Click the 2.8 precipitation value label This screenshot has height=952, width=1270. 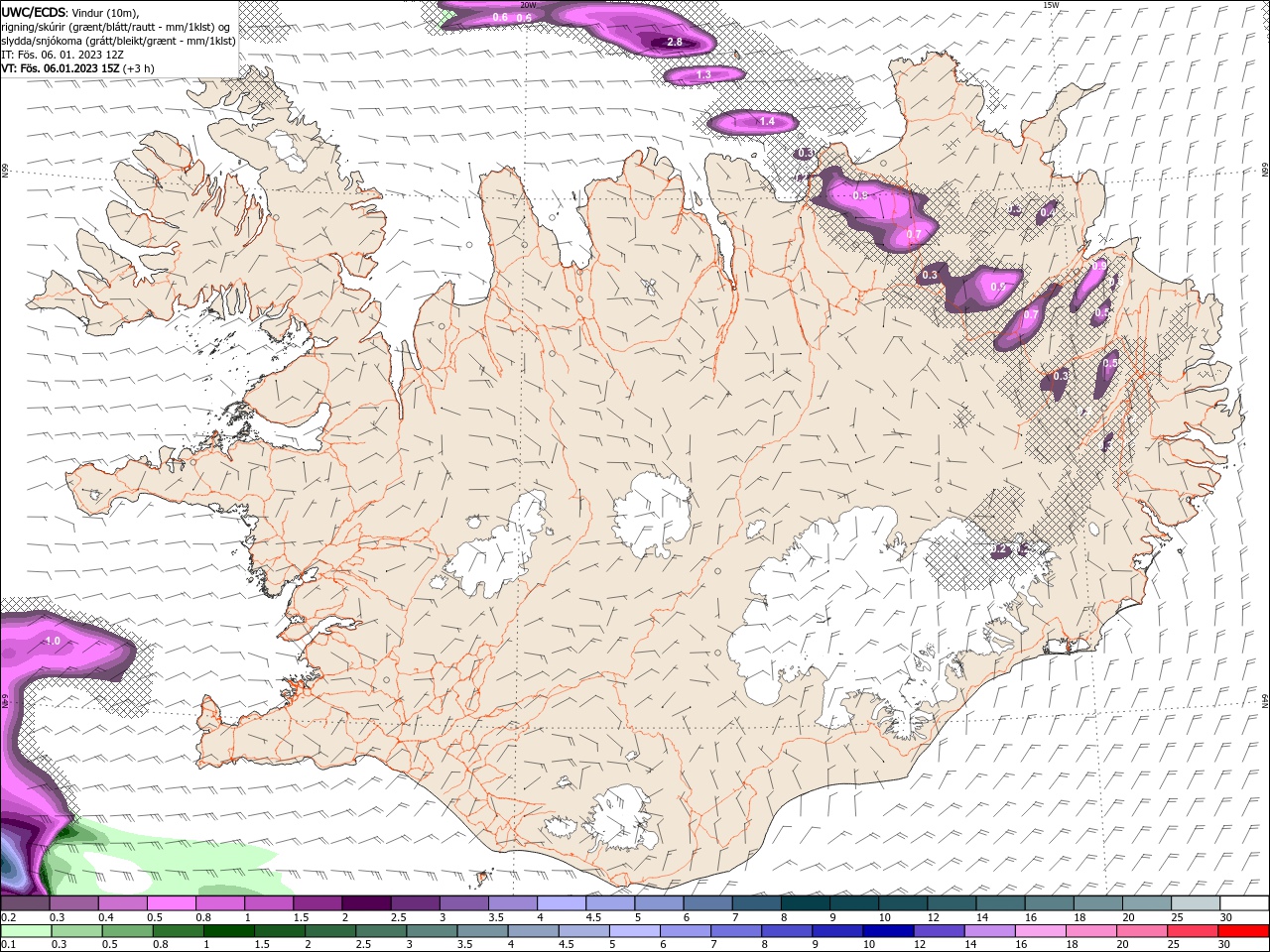coord(675,42)
